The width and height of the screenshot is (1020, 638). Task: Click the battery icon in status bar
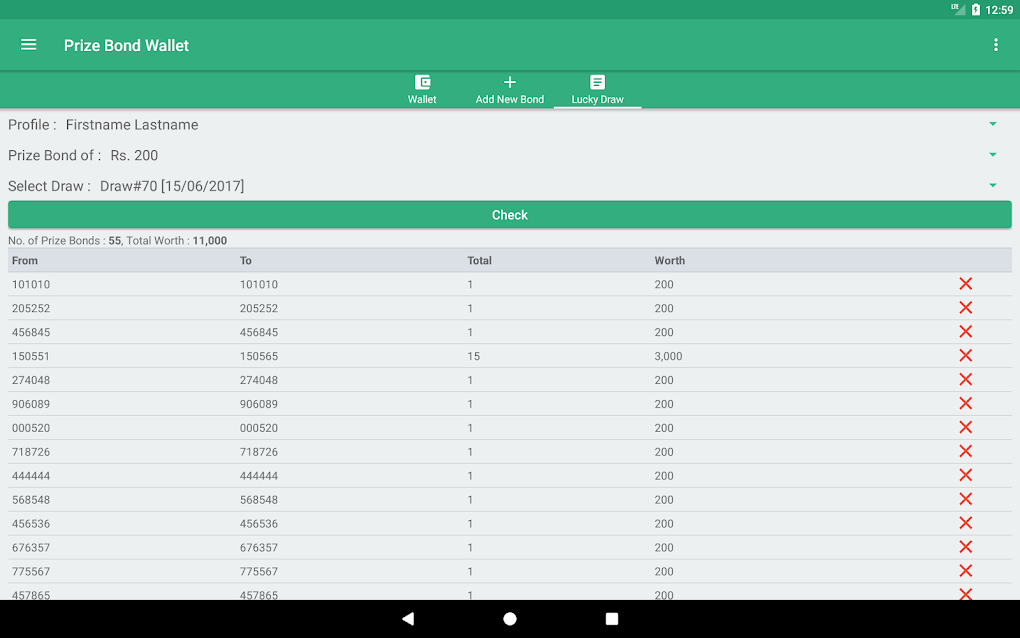[975, 10]
